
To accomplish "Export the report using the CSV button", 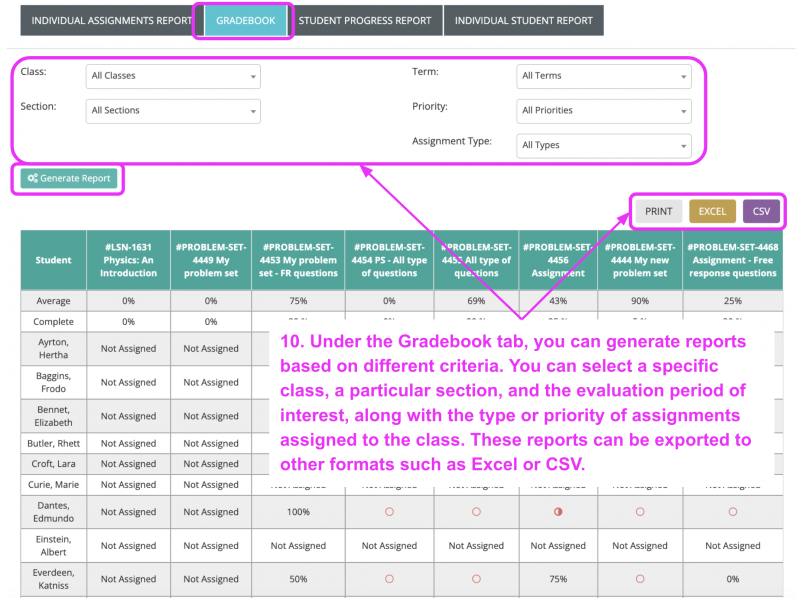I will 761,211.
